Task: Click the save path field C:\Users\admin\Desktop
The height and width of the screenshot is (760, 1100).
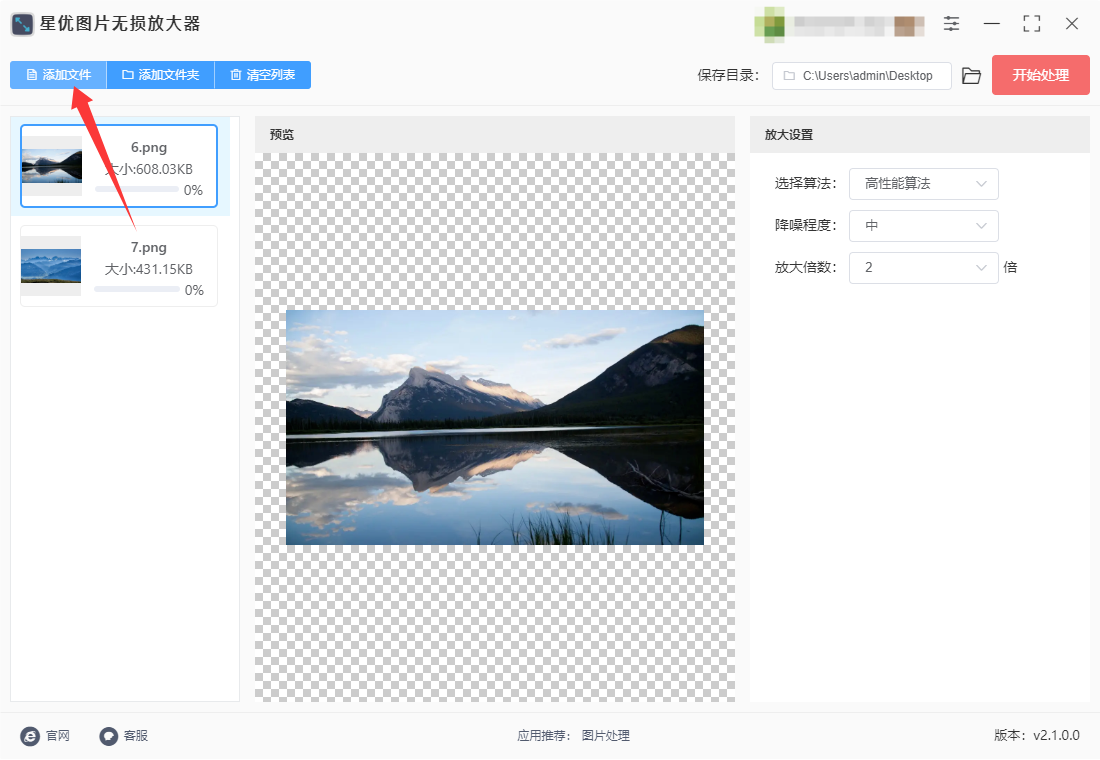Action: pyautogui.click(x=861, y=76)
